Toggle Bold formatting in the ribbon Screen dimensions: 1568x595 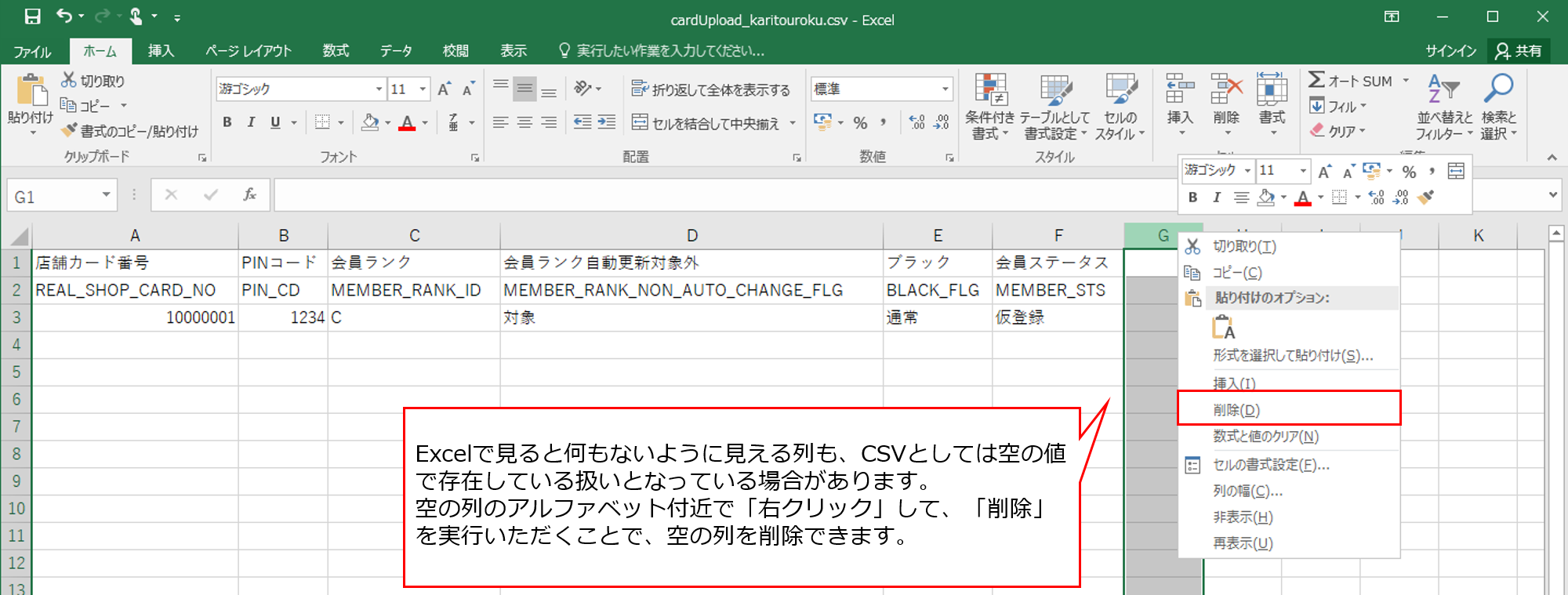pyautogui.click(x=227, y=122)
